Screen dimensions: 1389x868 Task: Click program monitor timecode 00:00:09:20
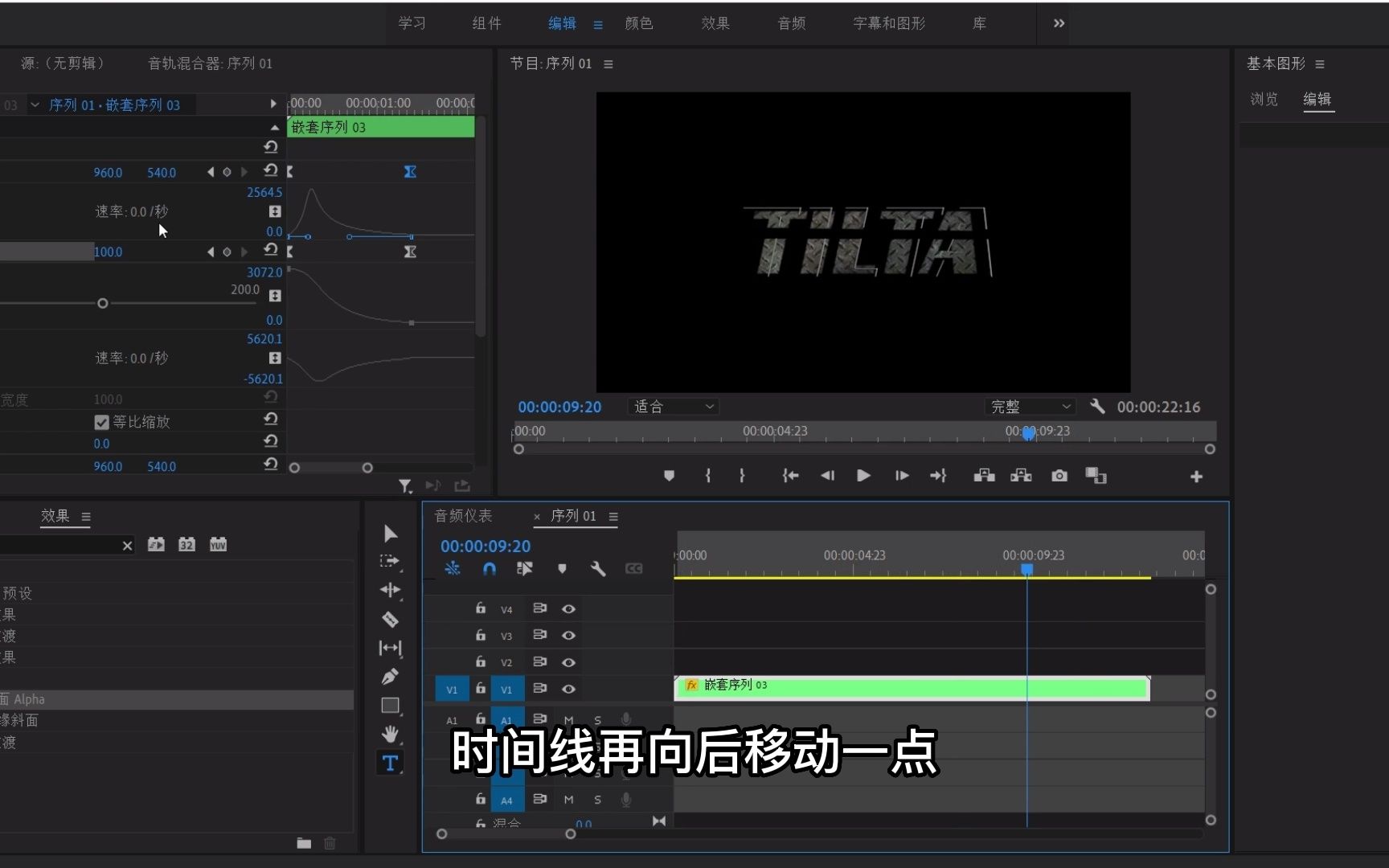(559, 407)
